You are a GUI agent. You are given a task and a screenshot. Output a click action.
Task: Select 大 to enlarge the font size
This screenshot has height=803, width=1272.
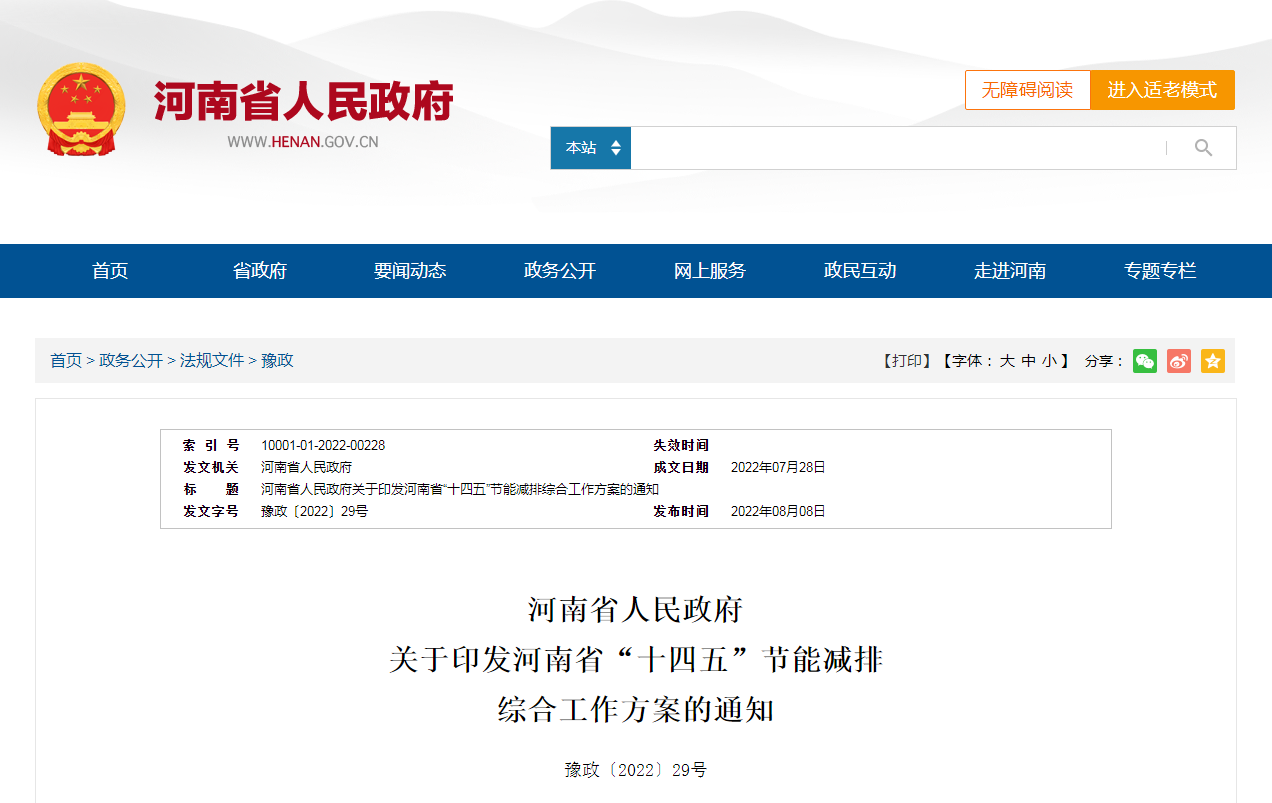(1008, 361)
